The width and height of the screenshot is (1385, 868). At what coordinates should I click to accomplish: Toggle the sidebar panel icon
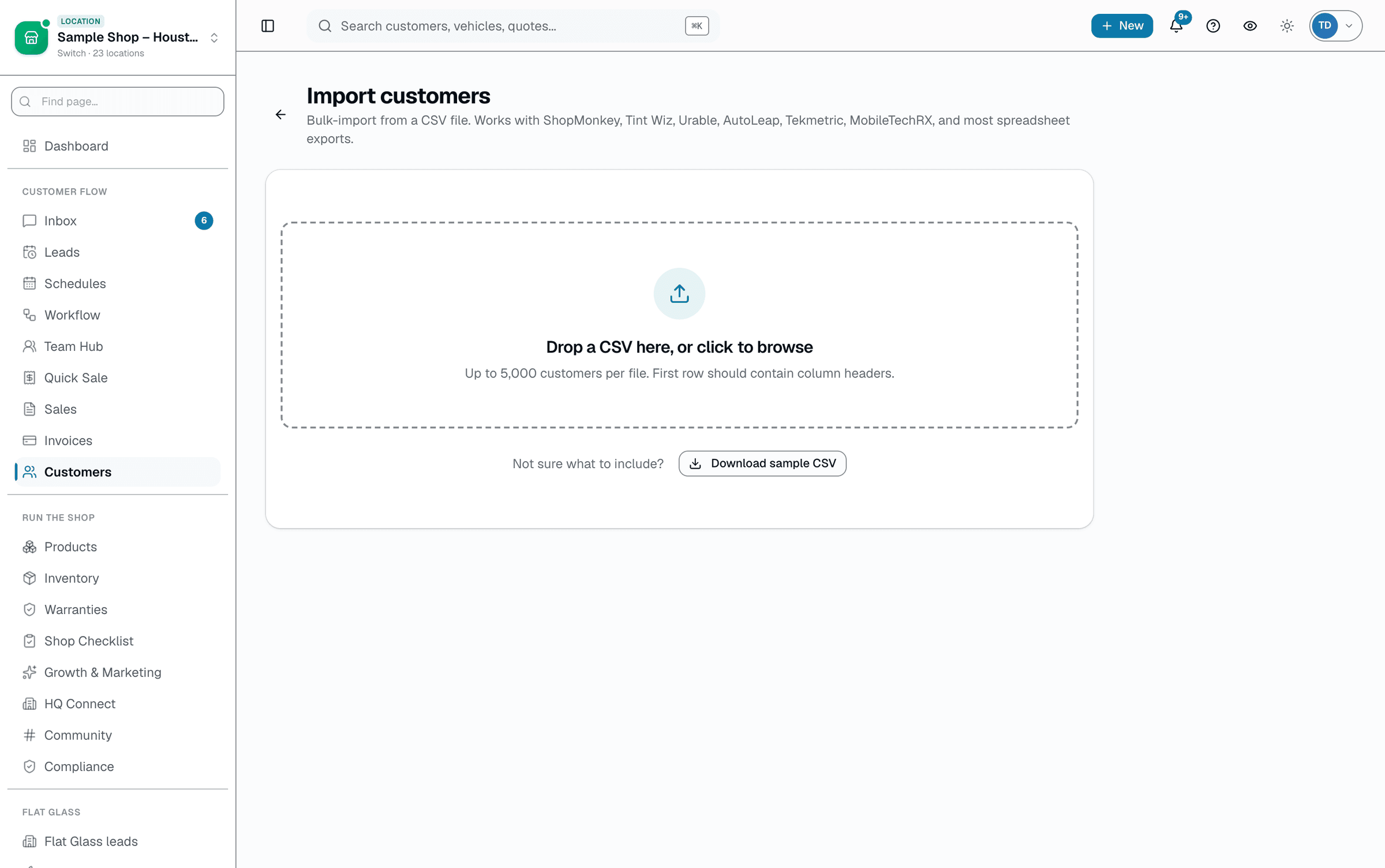pyautogui.click(x=268, y=26)
